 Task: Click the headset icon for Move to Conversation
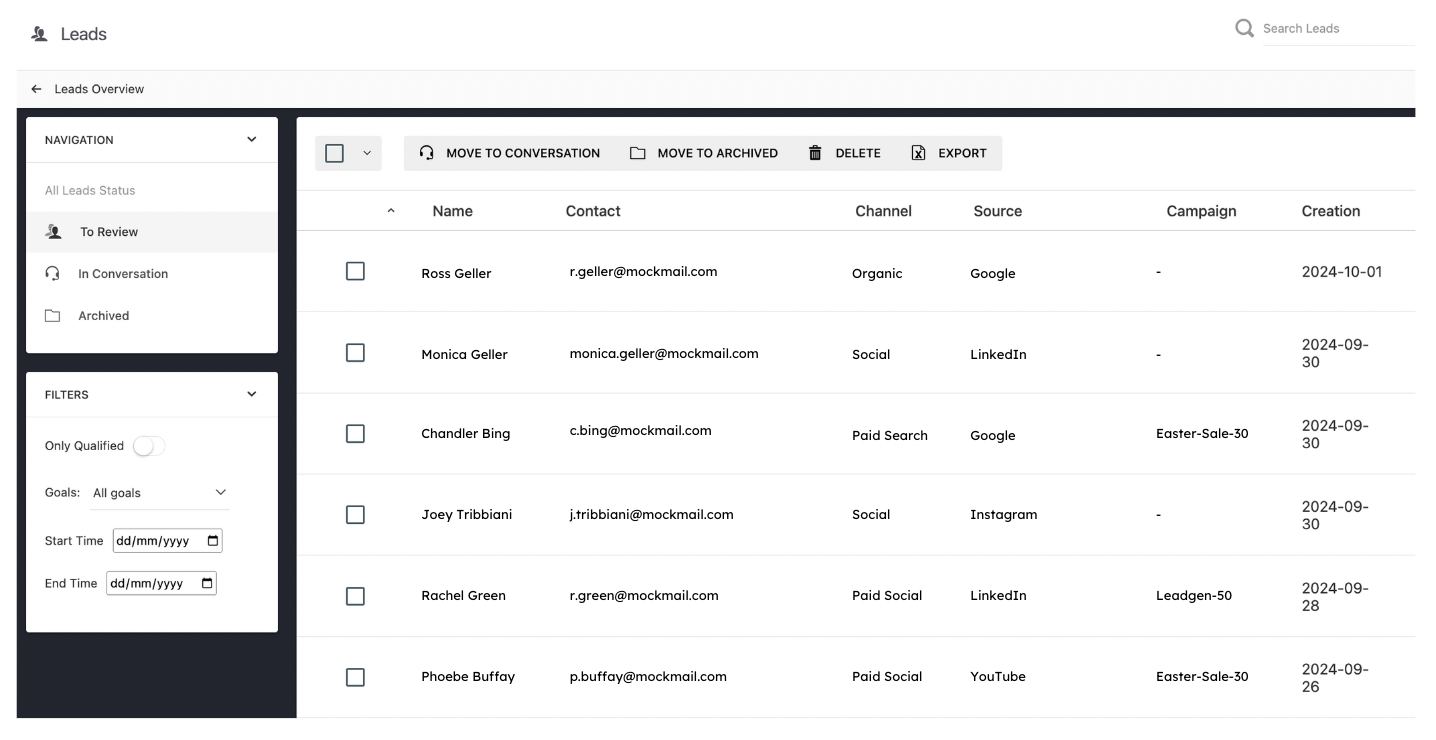(427, 153)
